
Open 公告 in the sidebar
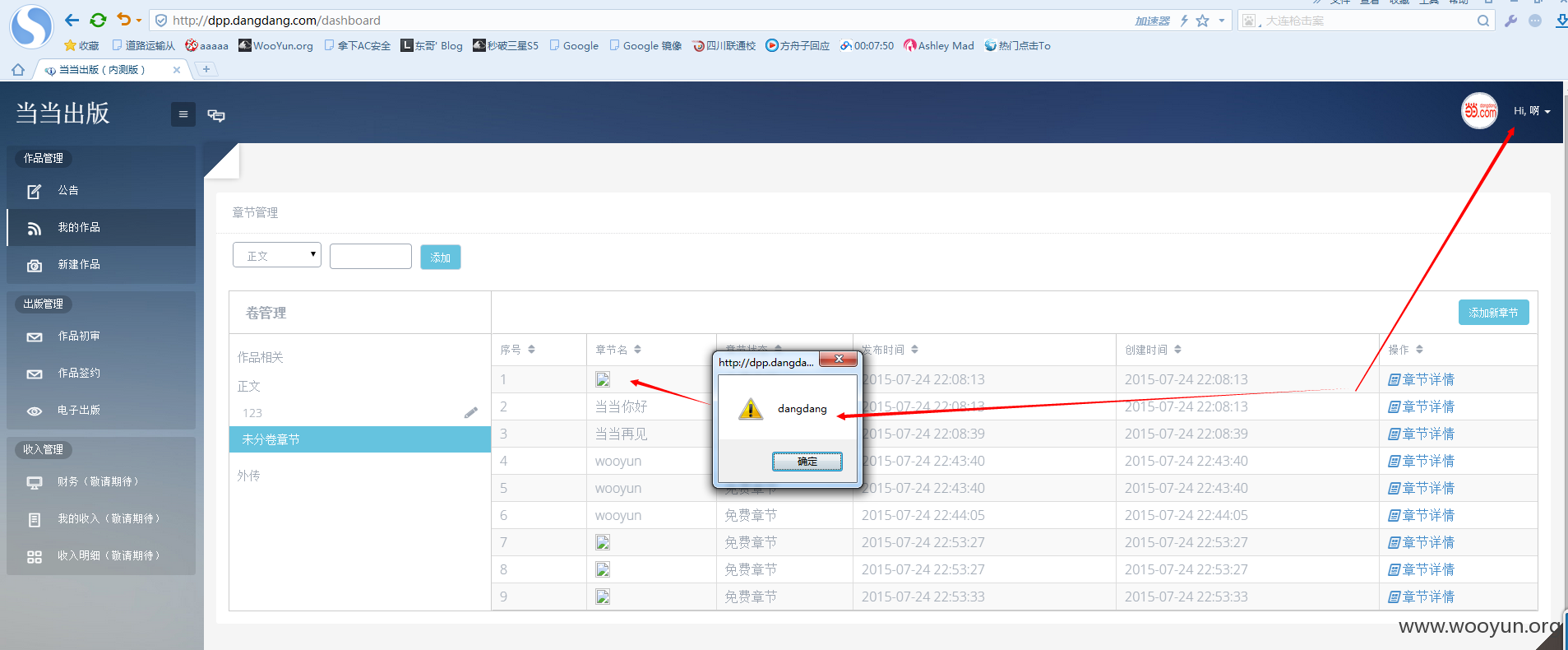[x=101, y=190]
